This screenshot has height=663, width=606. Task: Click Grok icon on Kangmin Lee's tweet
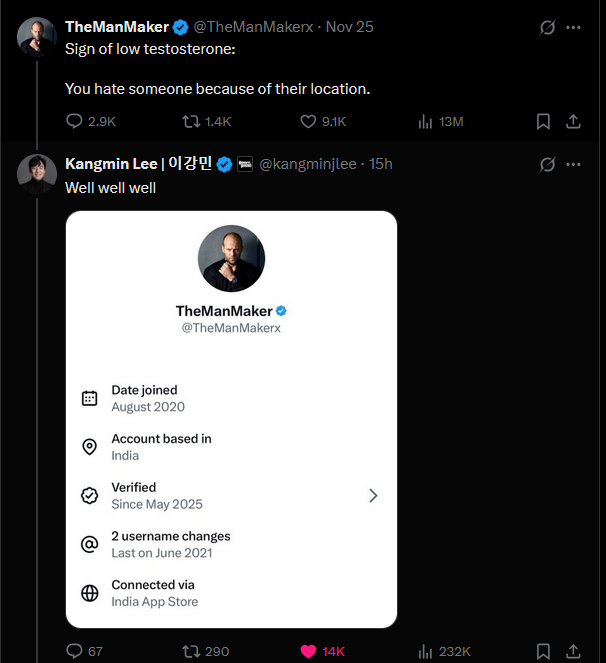(x=547, y=164)
